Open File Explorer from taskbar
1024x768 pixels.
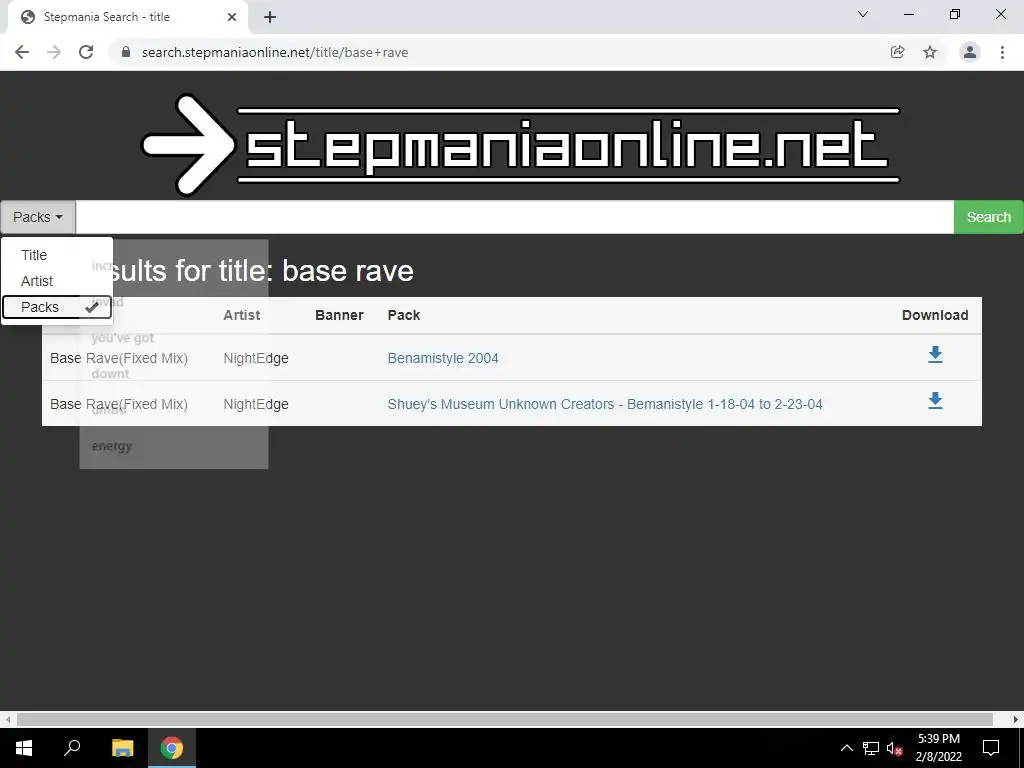[x=122, y=748]
